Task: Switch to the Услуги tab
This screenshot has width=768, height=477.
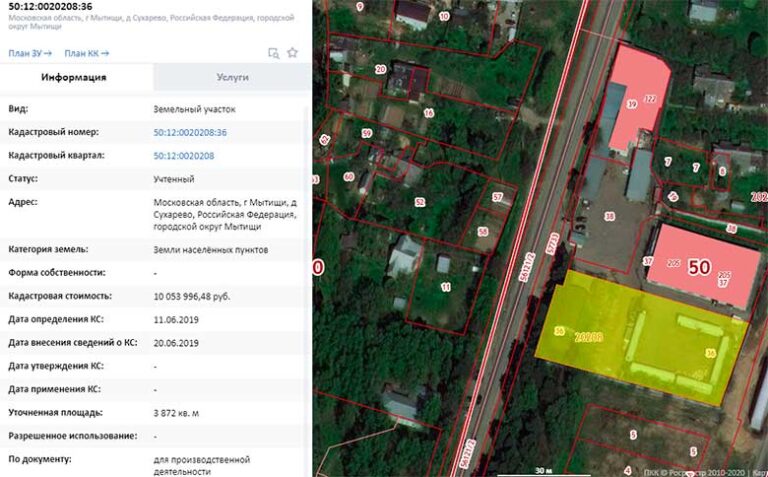Action: [232, 77]
